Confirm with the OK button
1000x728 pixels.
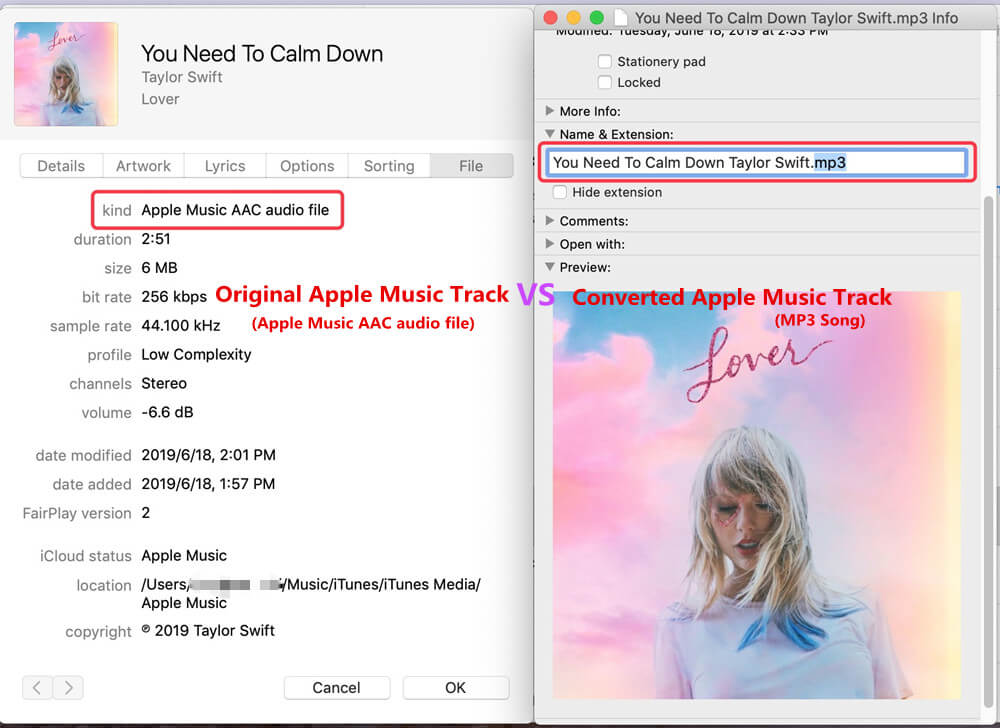(x=455, y=687)
